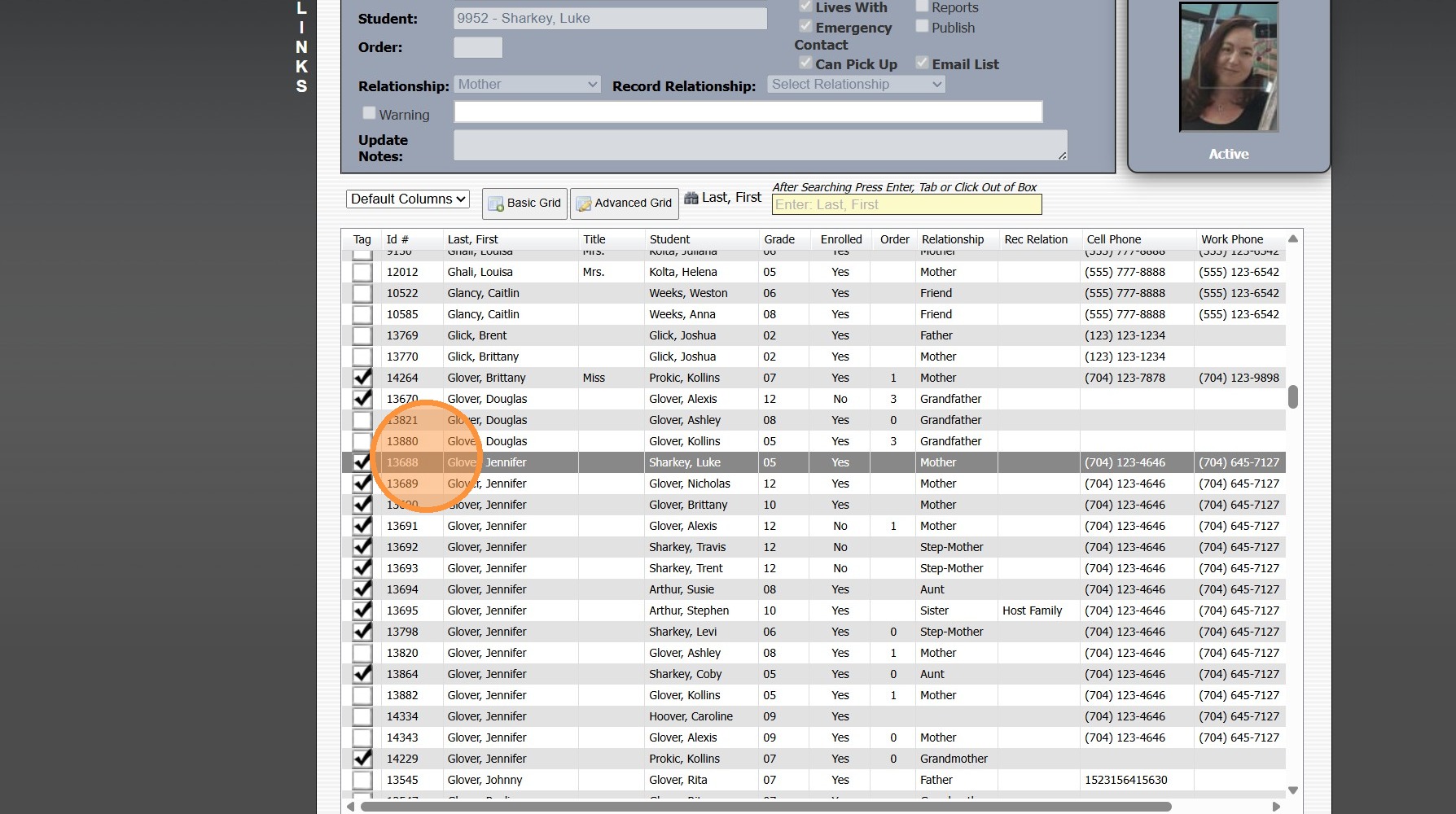Sort by the Work Phone column header
This screenshot has width=1456, height=814.
click(x=1232, y=239)
